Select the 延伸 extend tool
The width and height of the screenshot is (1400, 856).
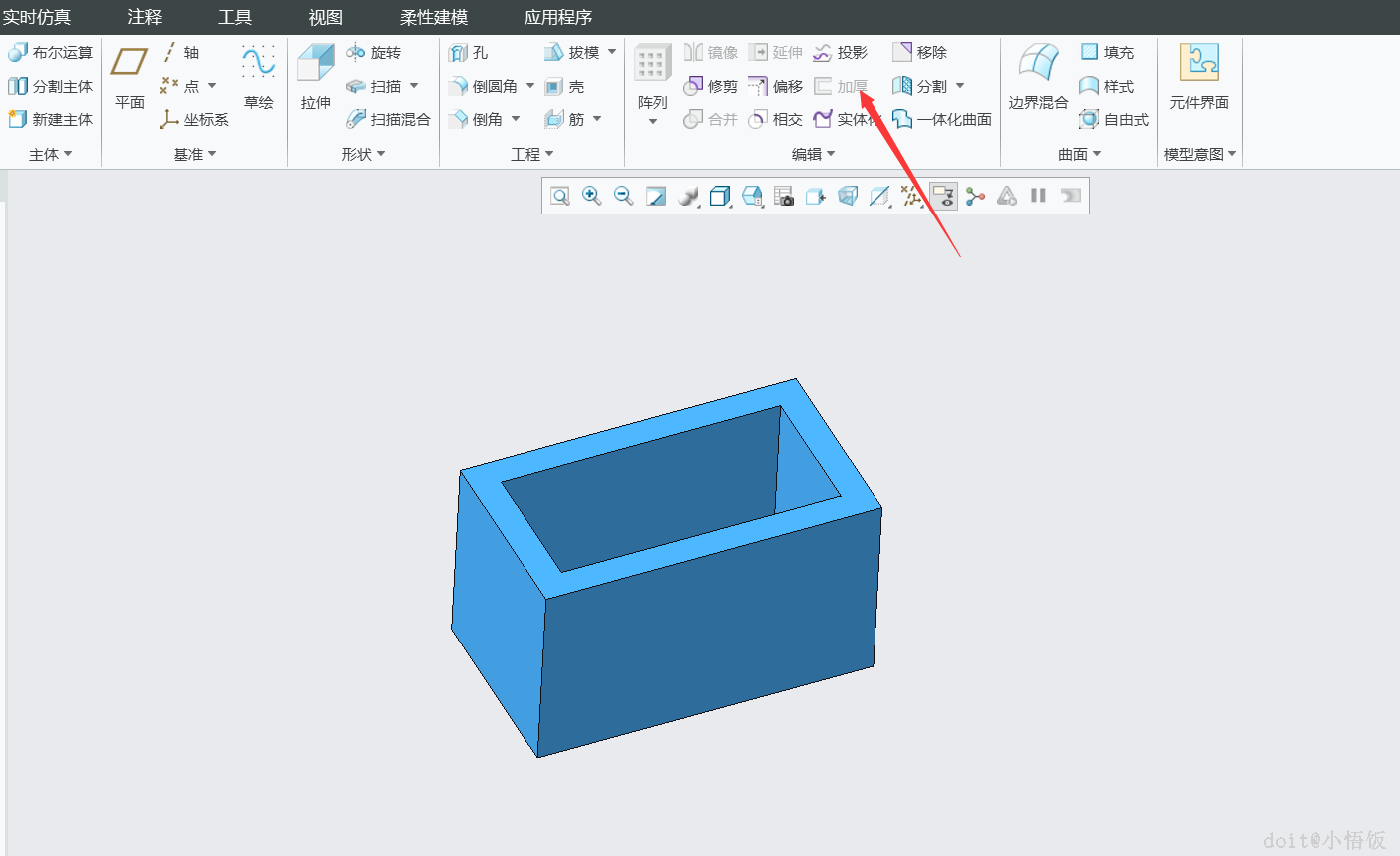pos(775,52)
